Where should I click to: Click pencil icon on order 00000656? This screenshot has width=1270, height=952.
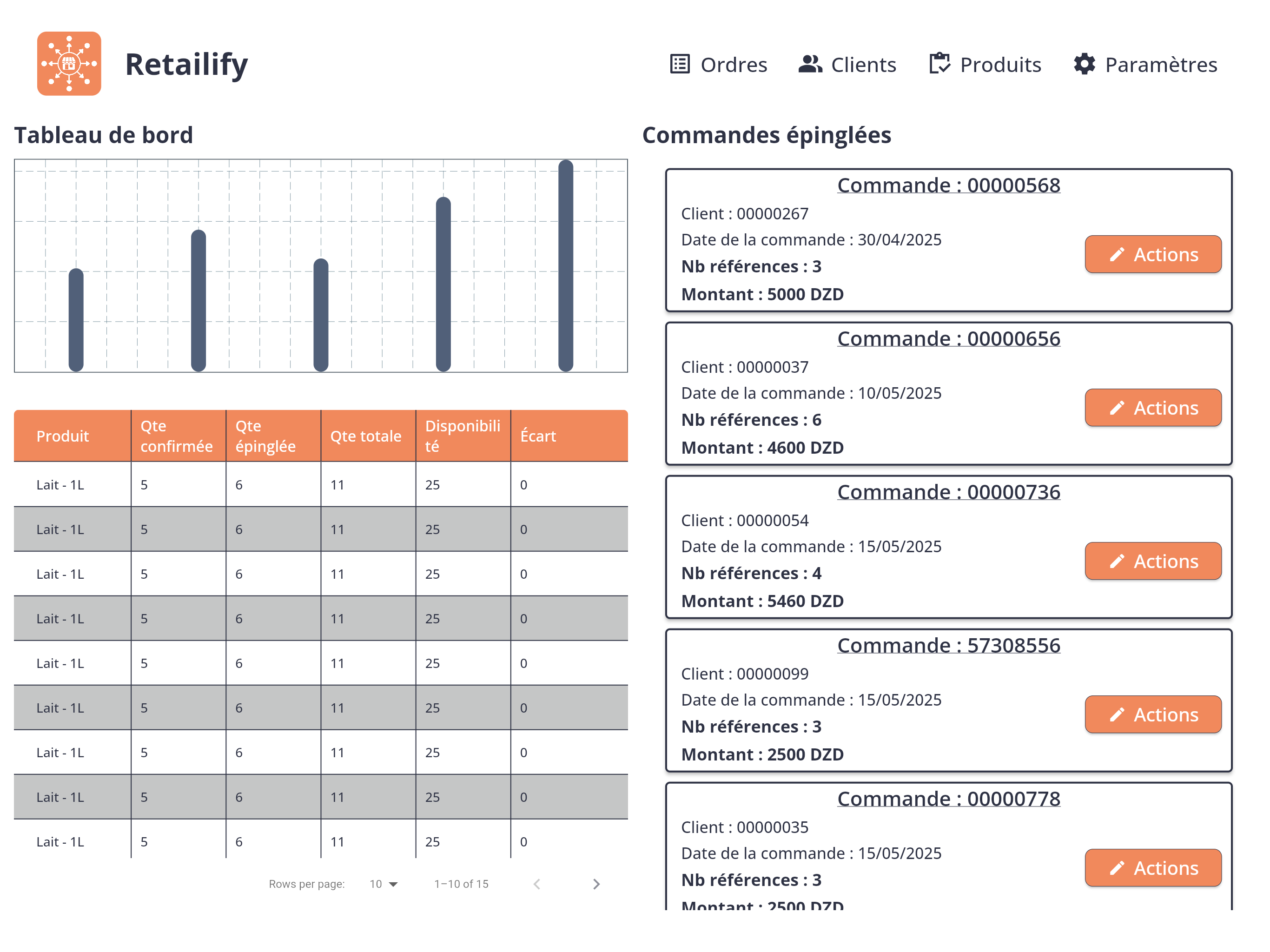[x=1117, y=408]
